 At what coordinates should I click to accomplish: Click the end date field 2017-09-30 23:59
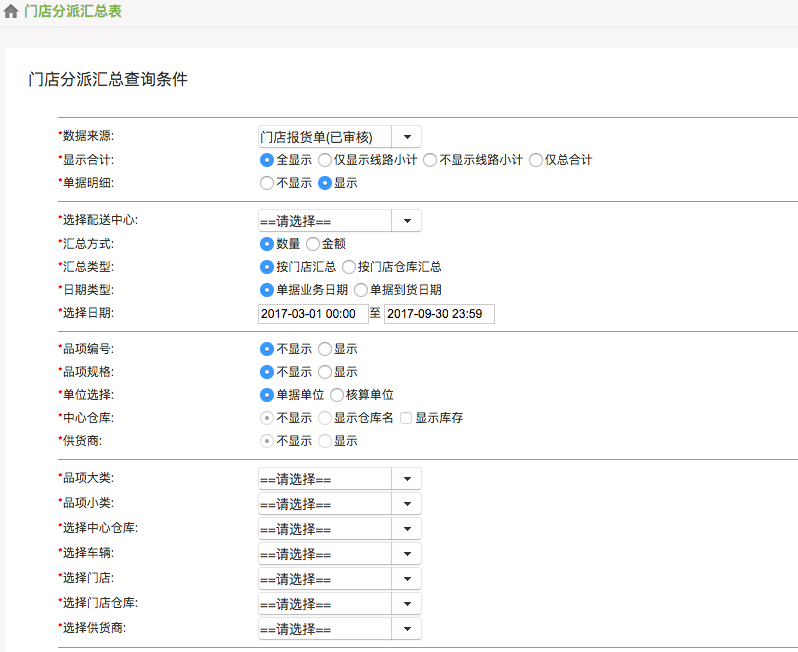[439, 314]
